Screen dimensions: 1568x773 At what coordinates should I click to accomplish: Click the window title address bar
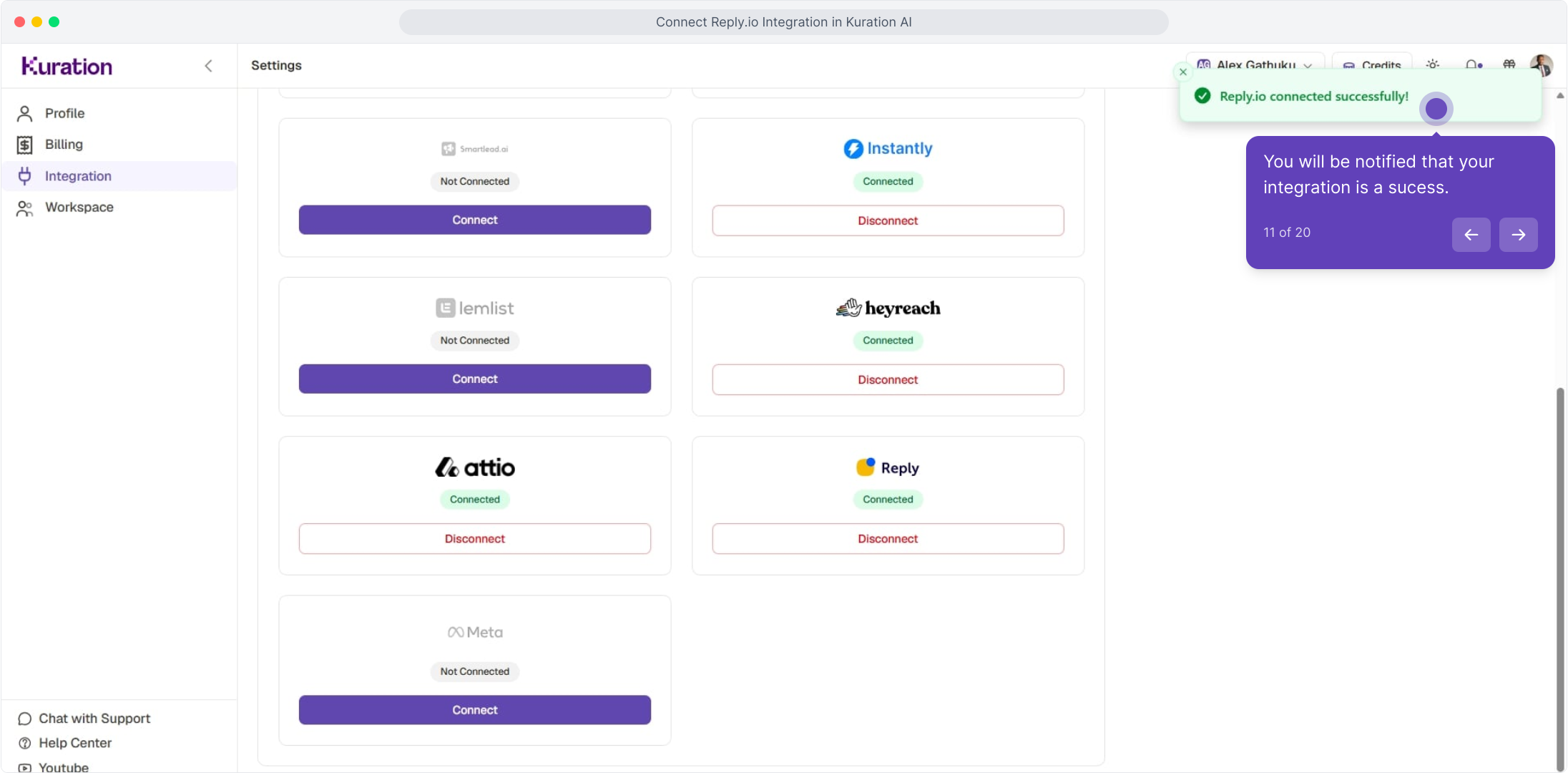point(783,22)
